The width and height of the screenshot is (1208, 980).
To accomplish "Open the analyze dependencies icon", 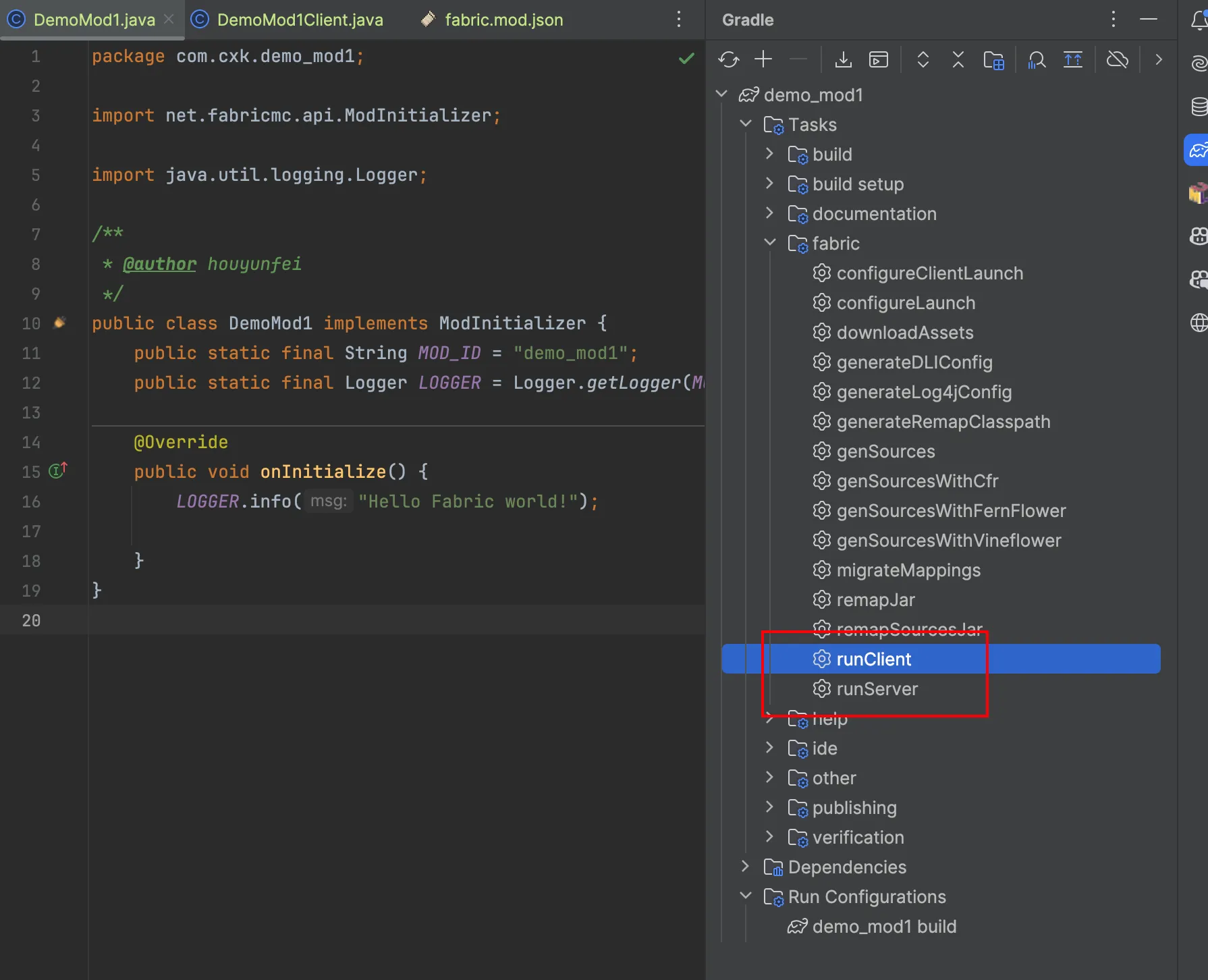I will pos(1037,60).
